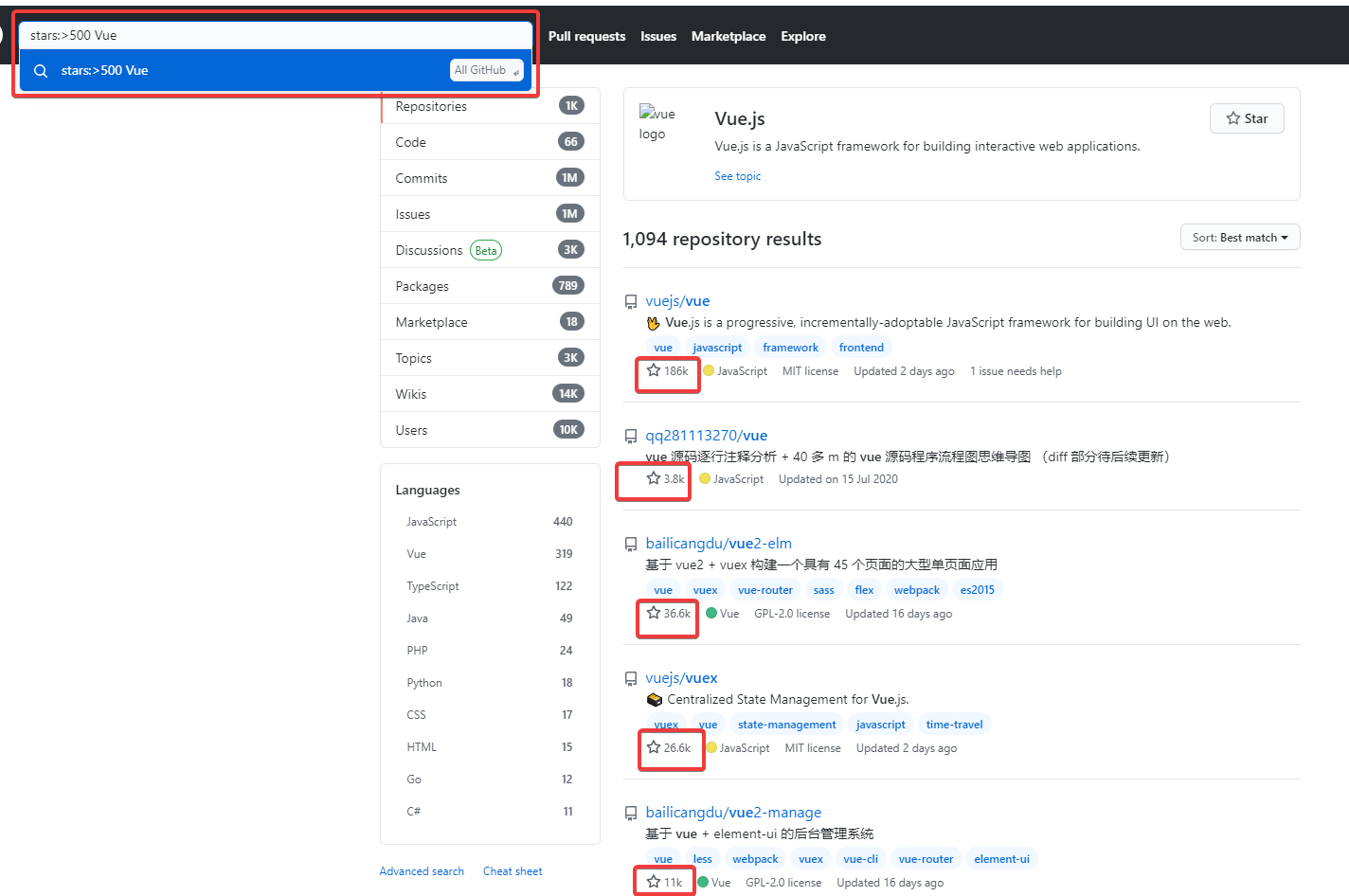1349x896 pixels.
Task: Select Issues result filter in sidebar
Action: (491, 214)
